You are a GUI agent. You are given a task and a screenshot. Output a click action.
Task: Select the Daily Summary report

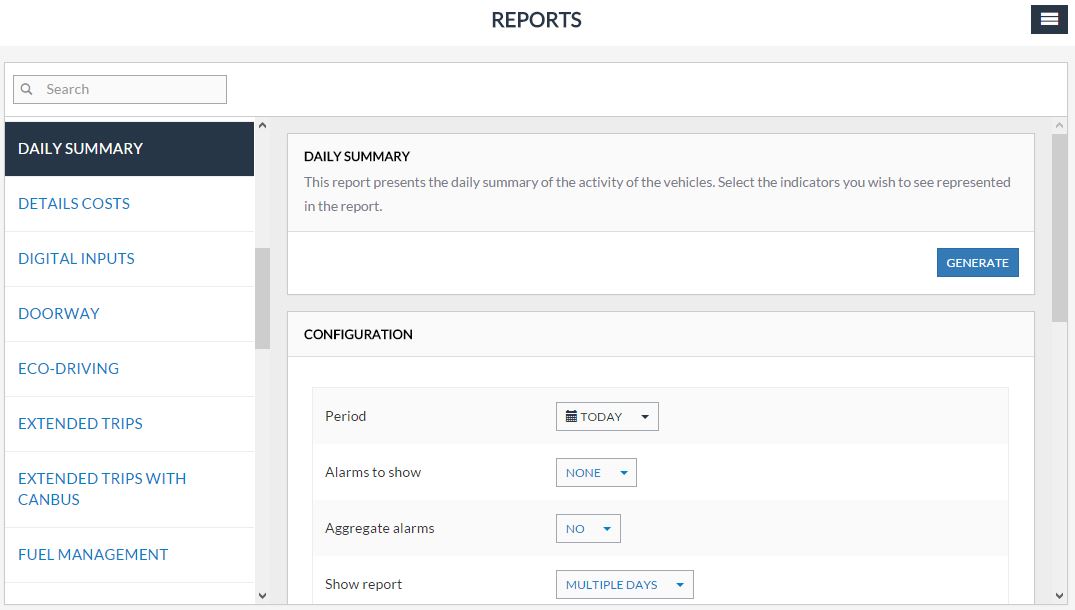click(x=80, y=149)
